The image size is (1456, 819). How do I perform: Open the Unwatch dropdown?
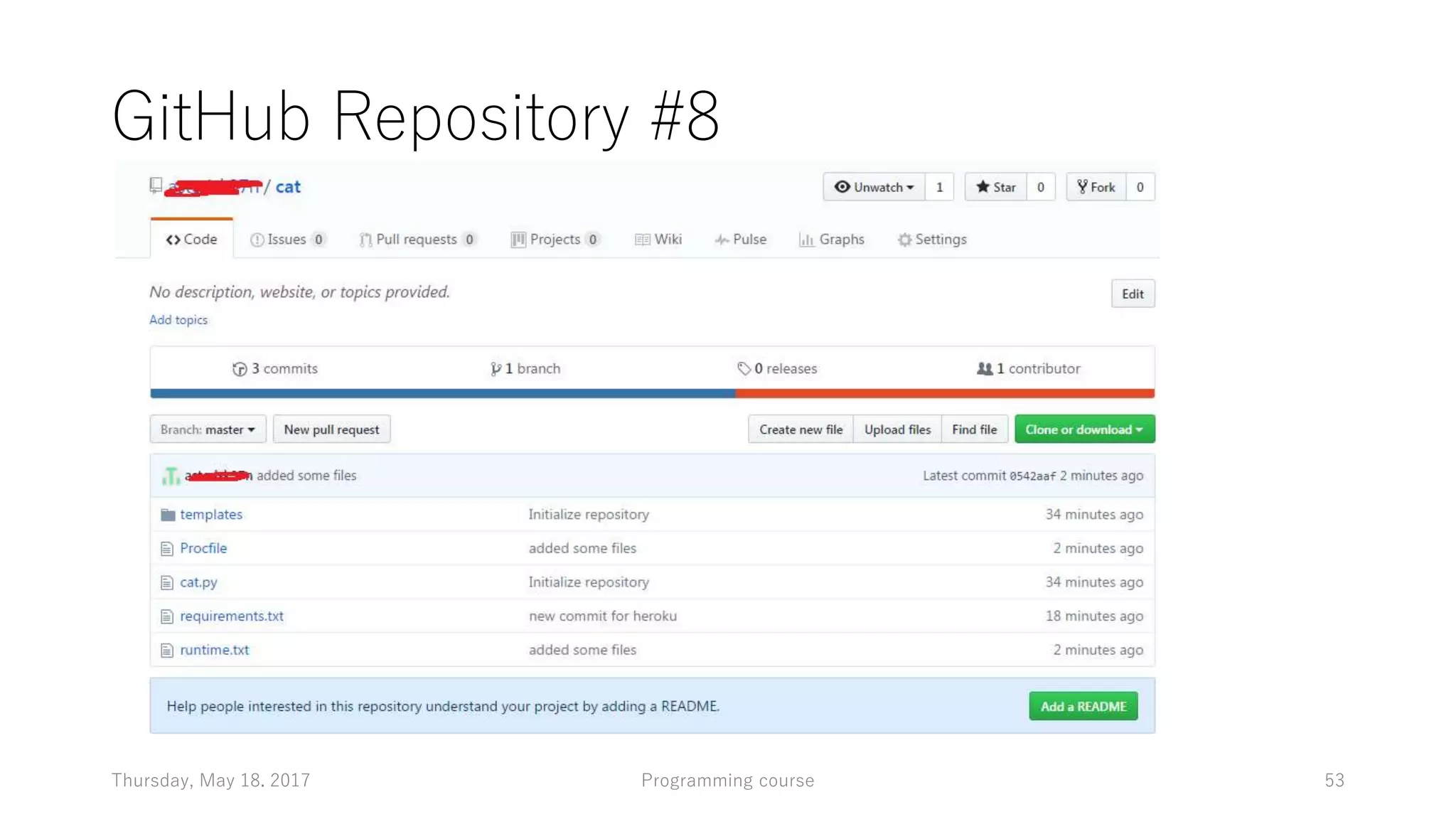874,187
